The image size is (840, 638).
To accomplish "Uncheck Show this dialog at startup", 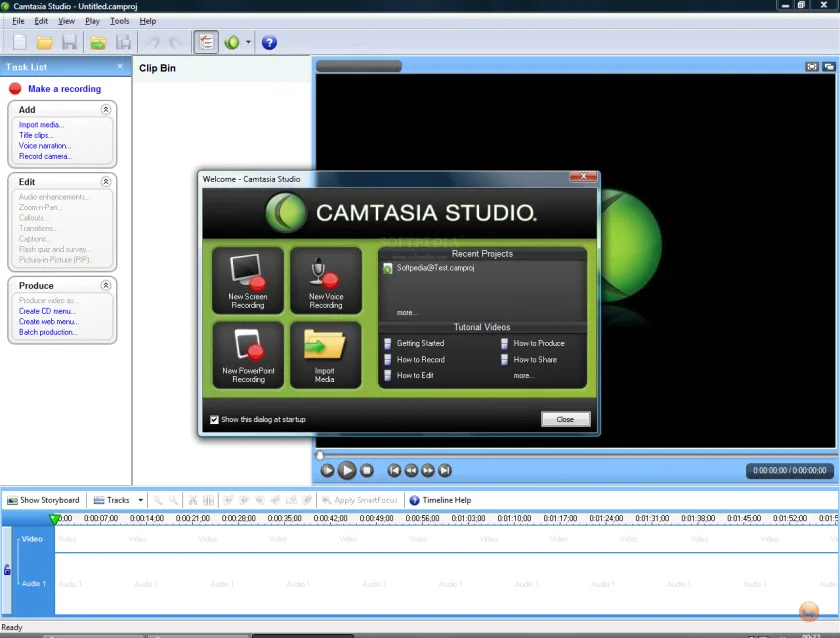I will (x=214, y=419).
